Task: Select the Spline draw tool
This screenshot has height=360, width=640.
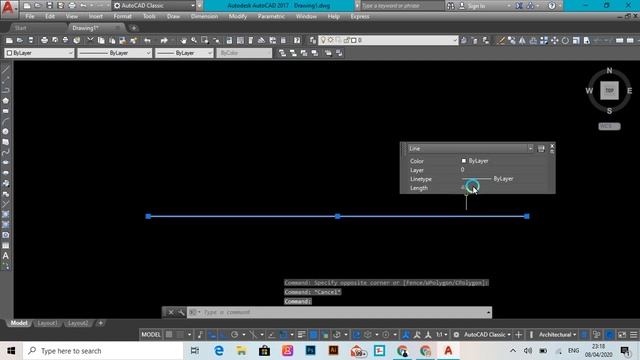Action: point(6,153)
